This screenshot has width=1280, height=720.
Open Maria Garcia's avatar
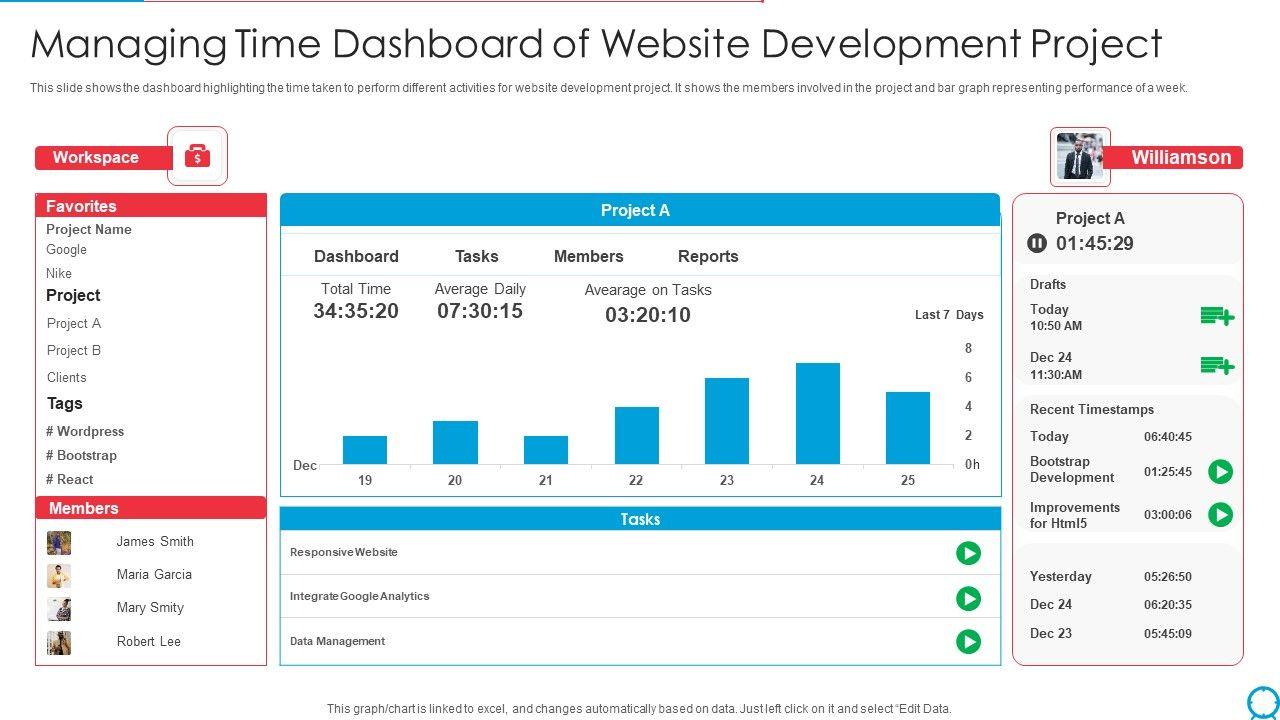coord(59,576)
